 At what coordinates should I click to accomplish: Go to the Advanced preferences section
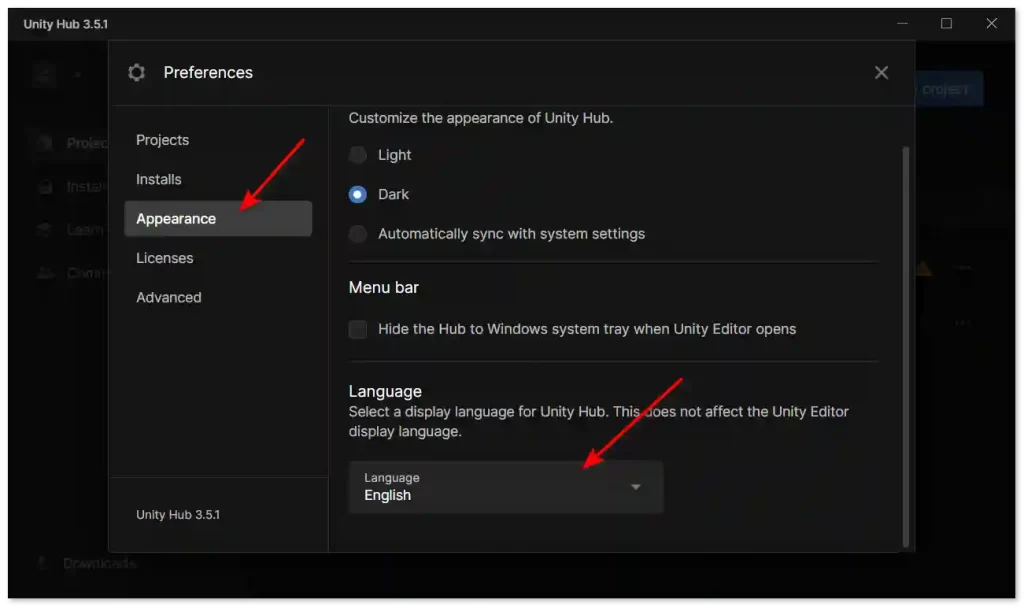(169, 297)
